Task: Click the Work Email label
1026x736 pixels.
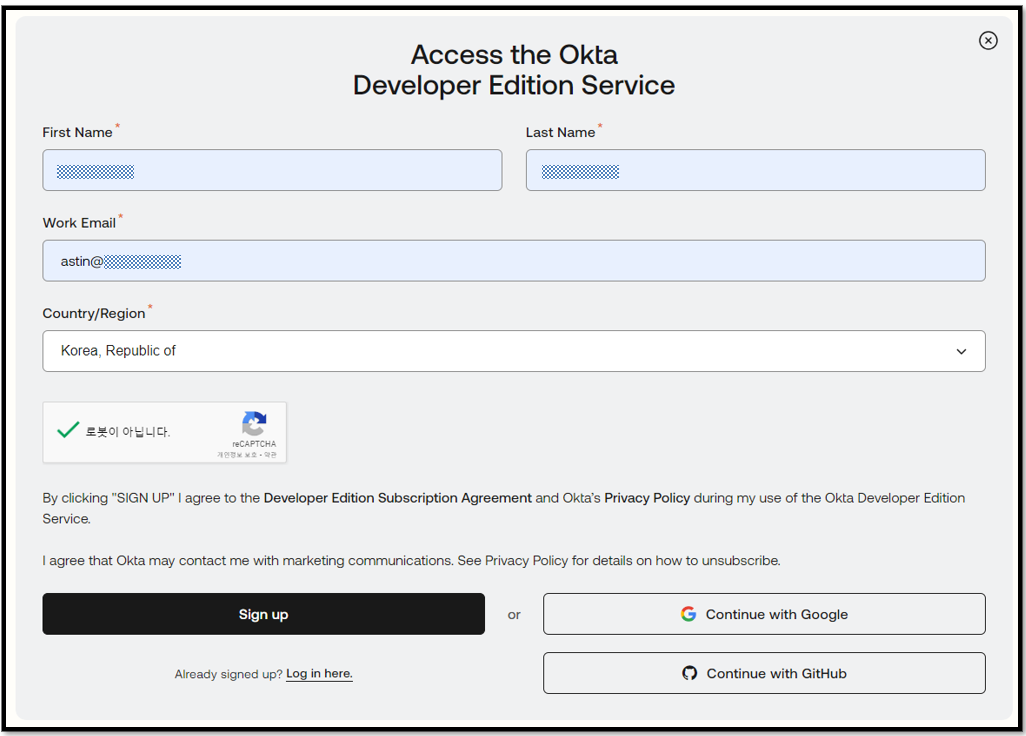Action: tap(79, 222)
